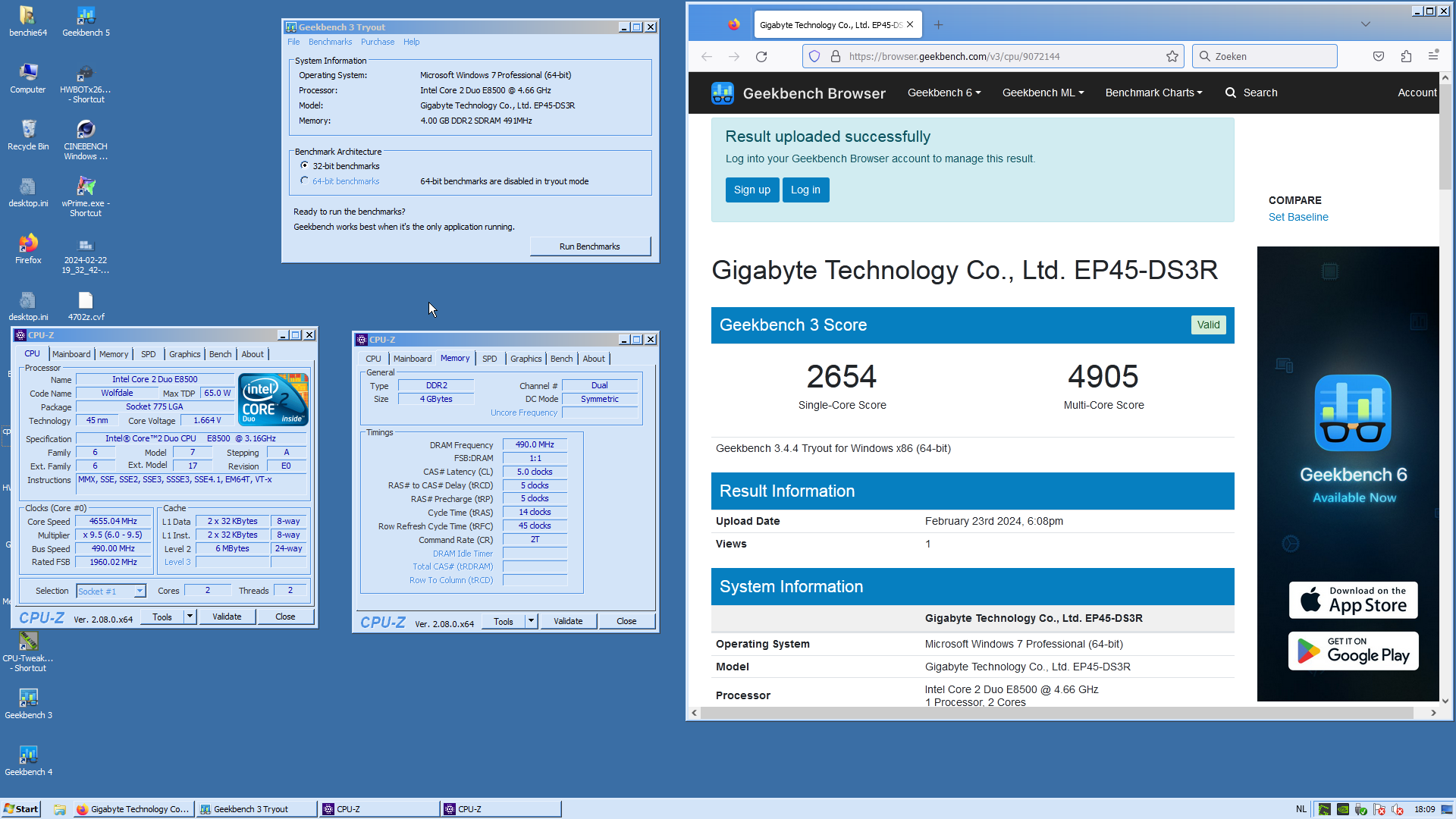Open the benchie64 folder on desktop
The image size is (1456, 819).
click(27, 21)
